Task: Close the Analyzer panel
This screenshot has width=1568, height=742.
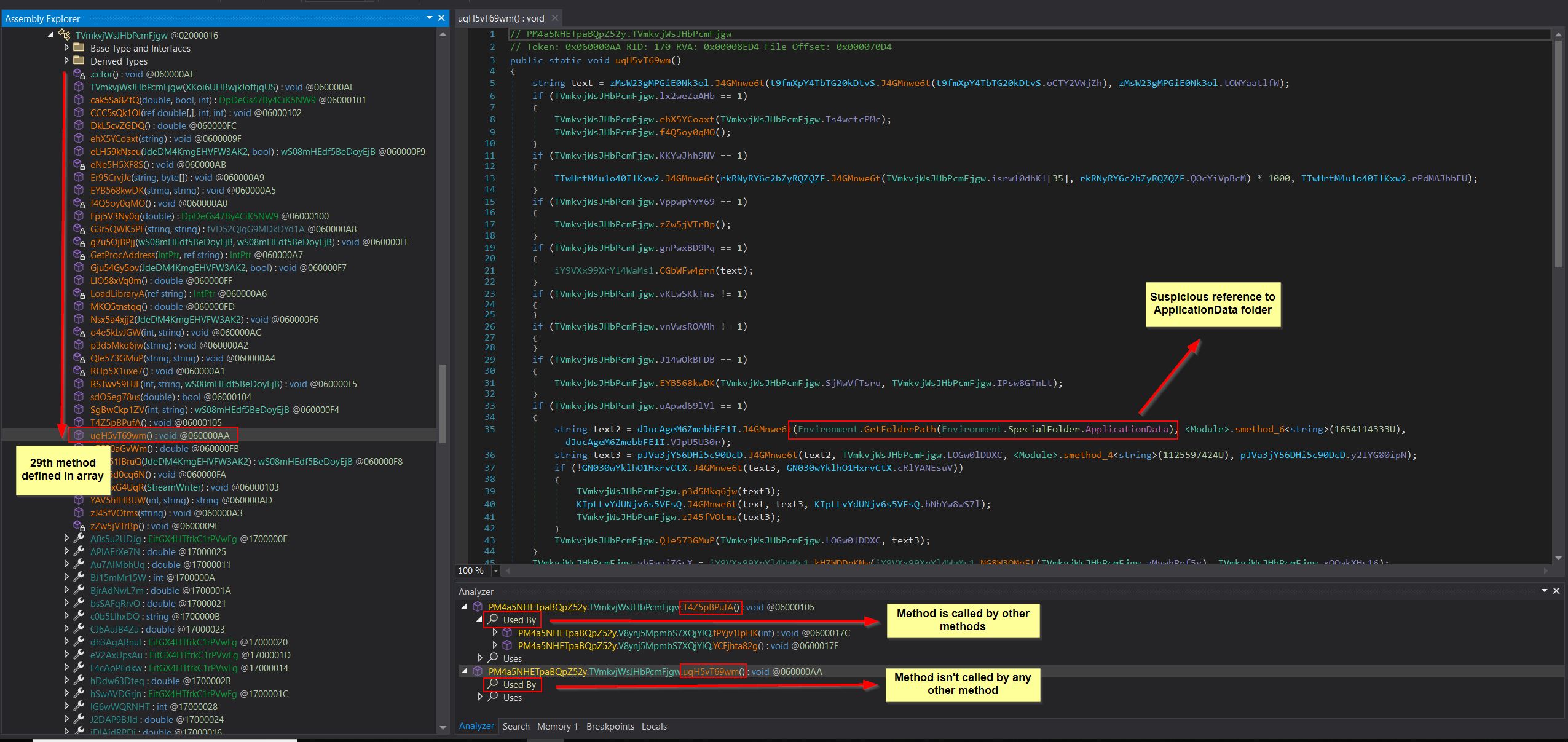Action: tap(1556, 591)
